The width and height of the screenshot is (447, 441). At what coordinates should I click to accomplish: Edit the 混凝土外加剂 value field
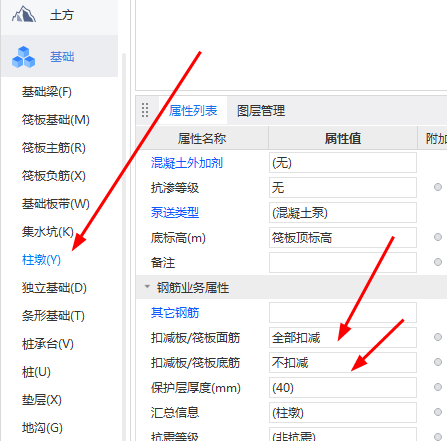(x=343, y=163)
